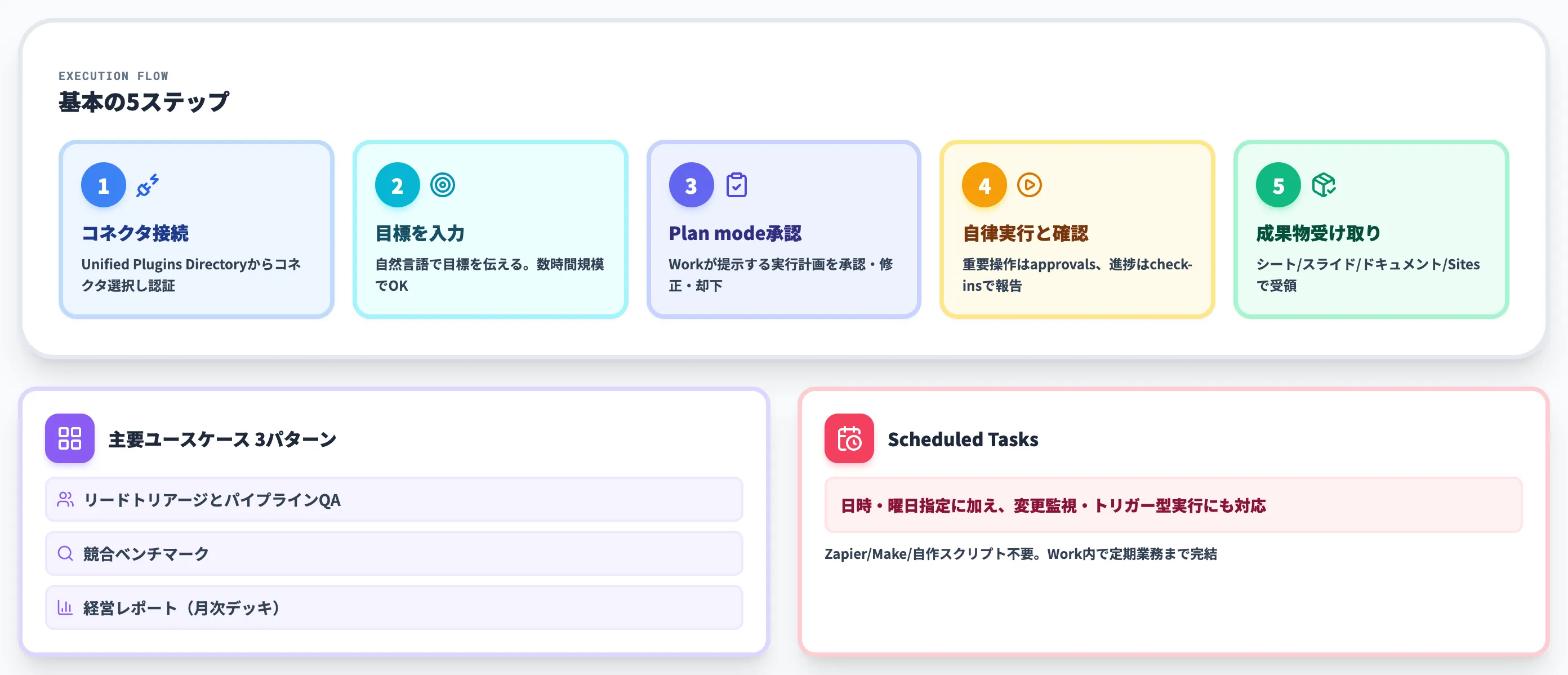The image size is (1568, 675).
Task: Click the green number 5 circle badge
Action: tap(1279, 185)
